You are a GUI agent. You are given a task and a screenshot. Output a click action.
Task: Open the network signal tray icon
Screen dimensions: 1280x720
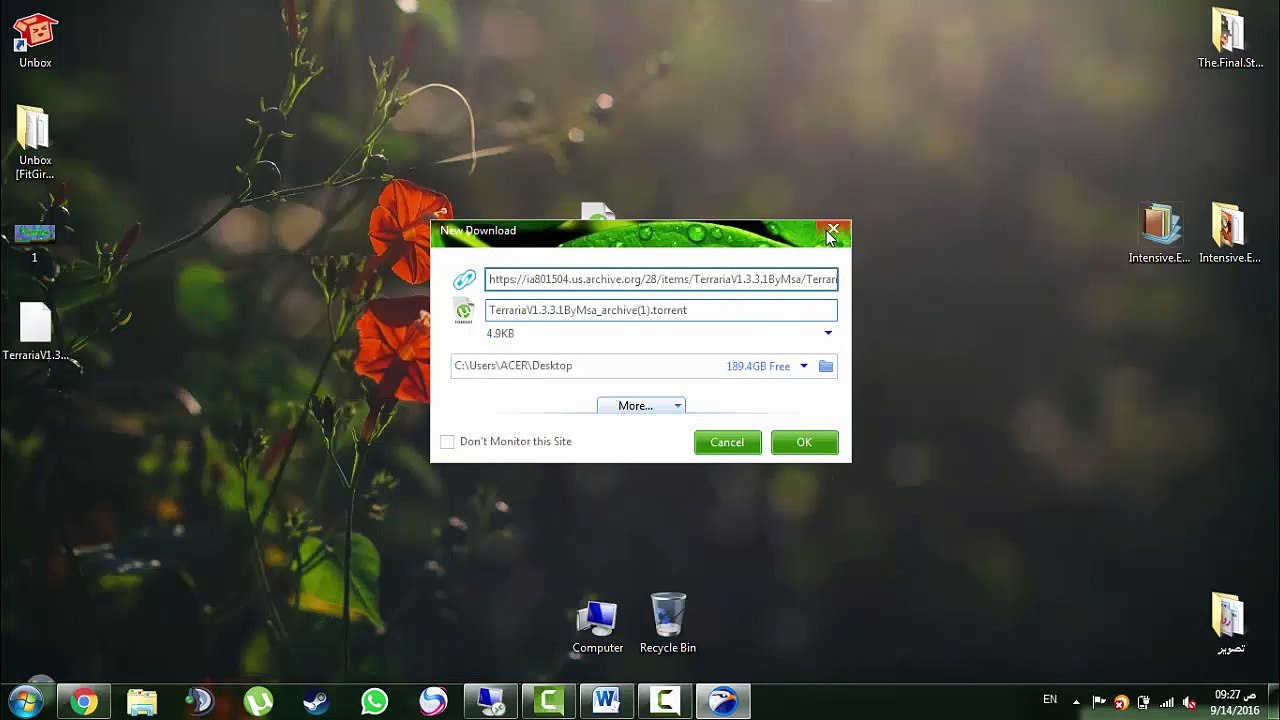coord(1167,702)
